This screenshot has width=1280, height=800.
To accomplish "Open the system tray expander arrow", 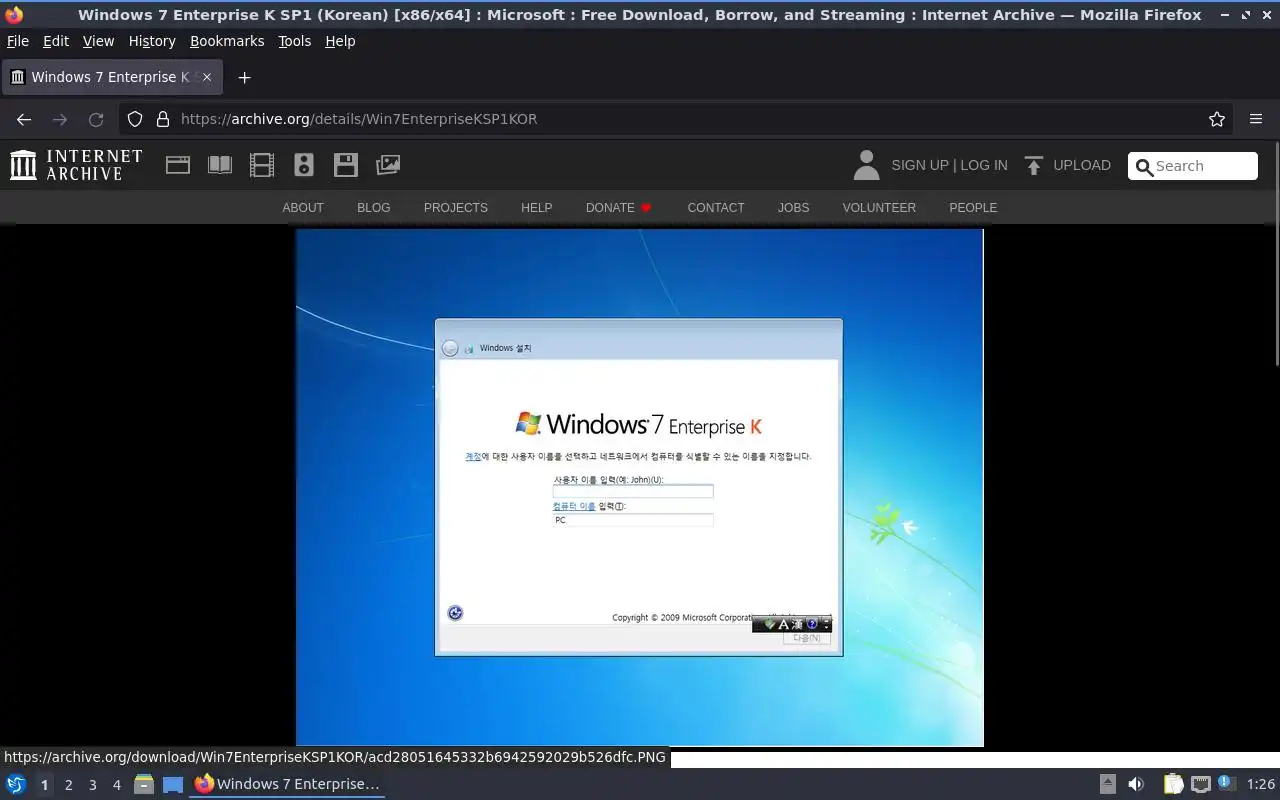I will point(1108,784).
